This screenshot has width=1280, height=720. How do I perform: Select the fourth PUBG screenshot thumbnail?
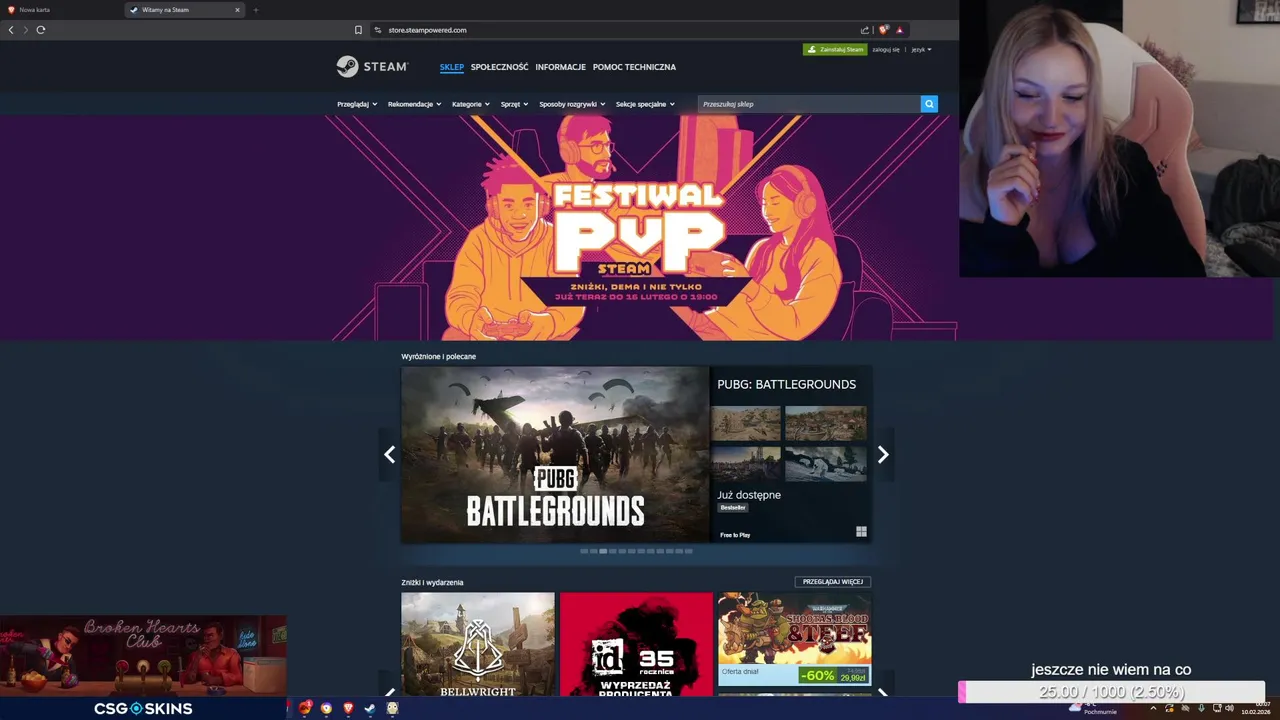click(x=826, y=464)
